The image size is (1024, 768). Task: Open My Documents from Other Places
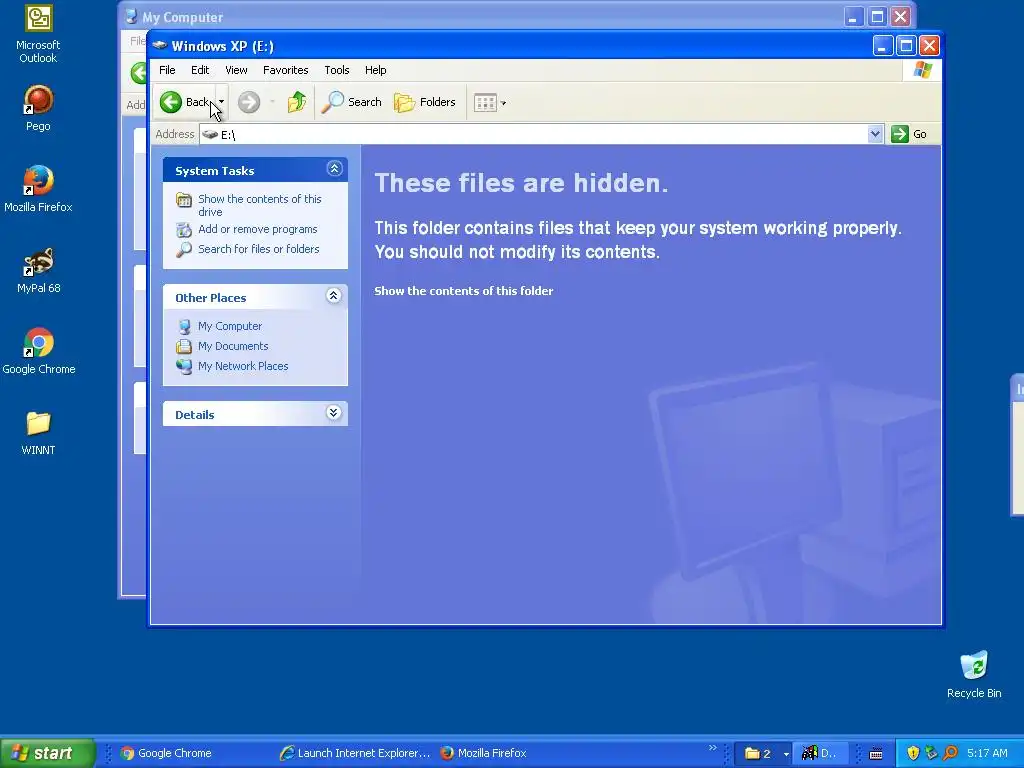coord(233,346)
